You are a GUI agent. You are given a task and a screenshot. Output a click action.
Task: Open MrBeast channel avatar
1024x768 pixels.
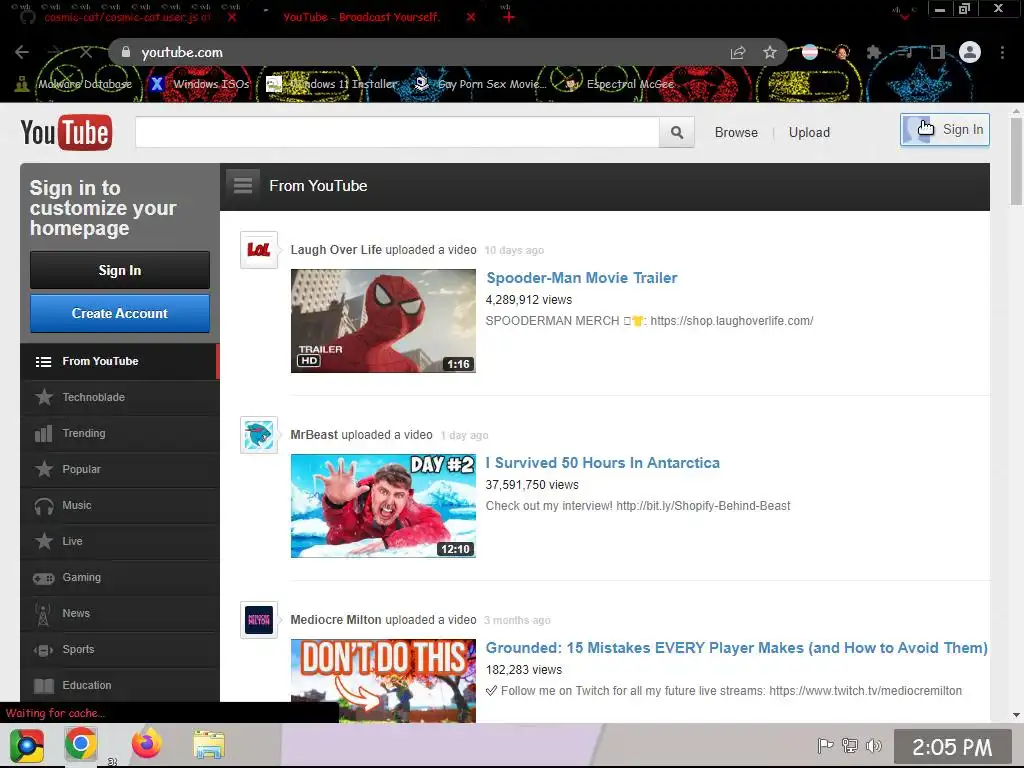259,435
